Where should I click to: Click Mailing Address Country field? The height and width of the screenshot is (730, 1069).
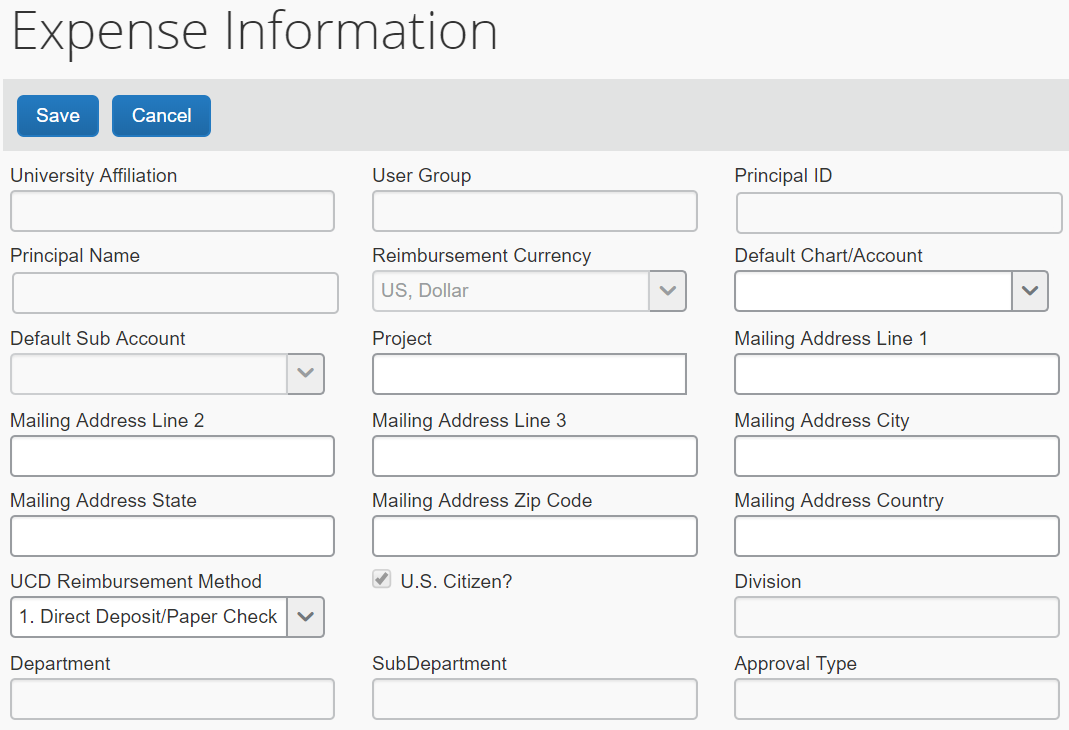pyautogui.click(x=897, y=536)
